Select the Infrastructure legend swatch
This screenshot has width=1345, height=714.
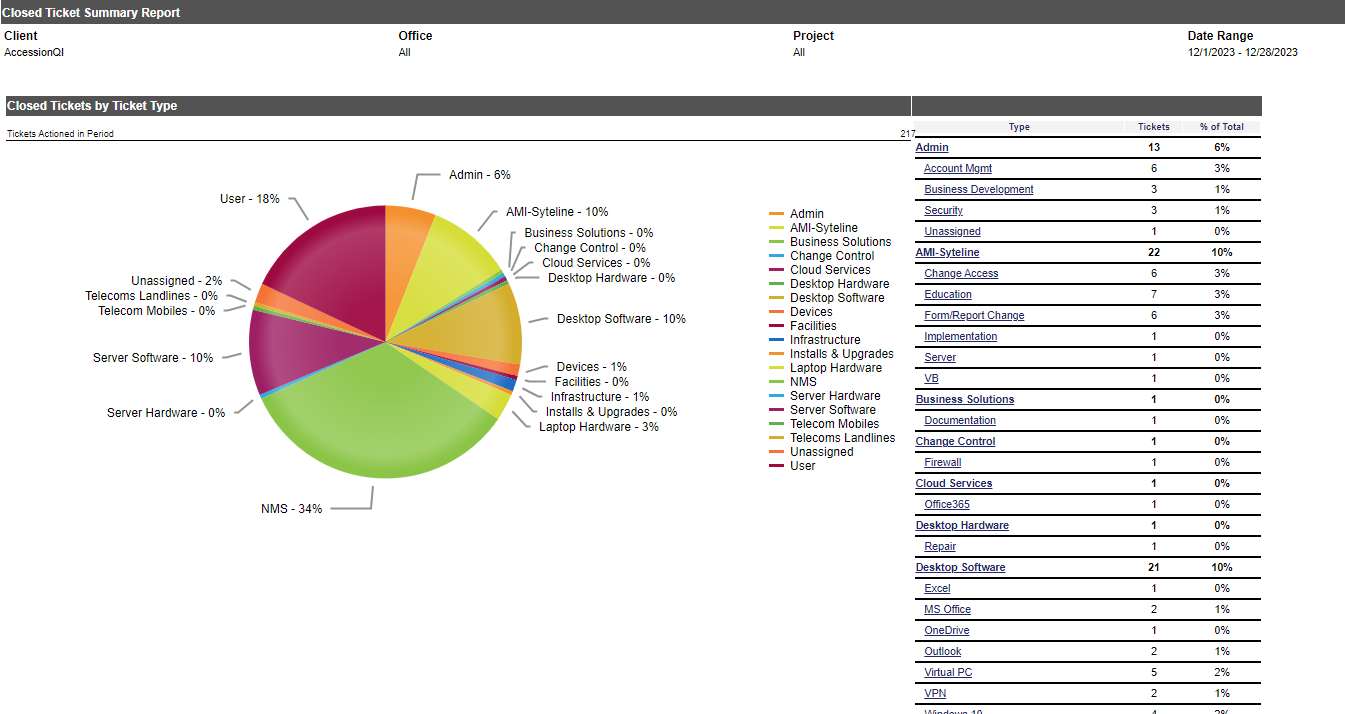776,340
